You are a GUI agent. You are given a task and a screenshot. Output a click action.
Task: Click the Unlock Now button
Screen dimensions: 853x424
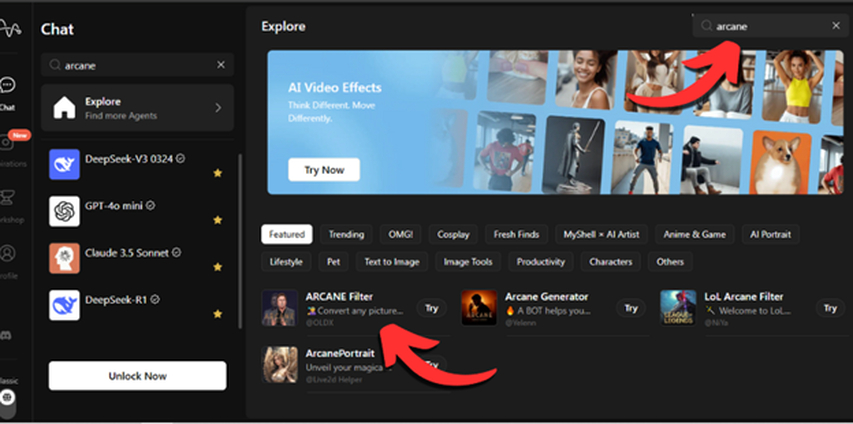pos(137,376)
